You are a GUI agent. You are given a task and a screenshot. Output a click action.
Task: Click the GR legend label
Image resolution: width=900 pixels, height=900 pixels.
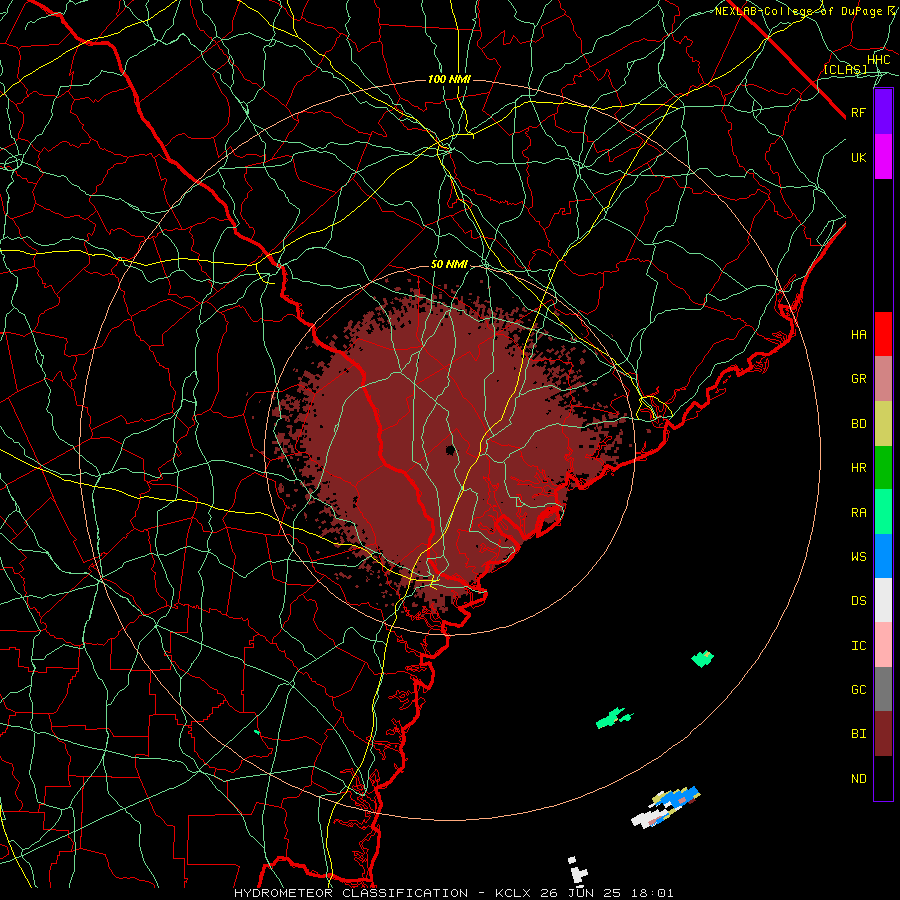tap(859, 379)
